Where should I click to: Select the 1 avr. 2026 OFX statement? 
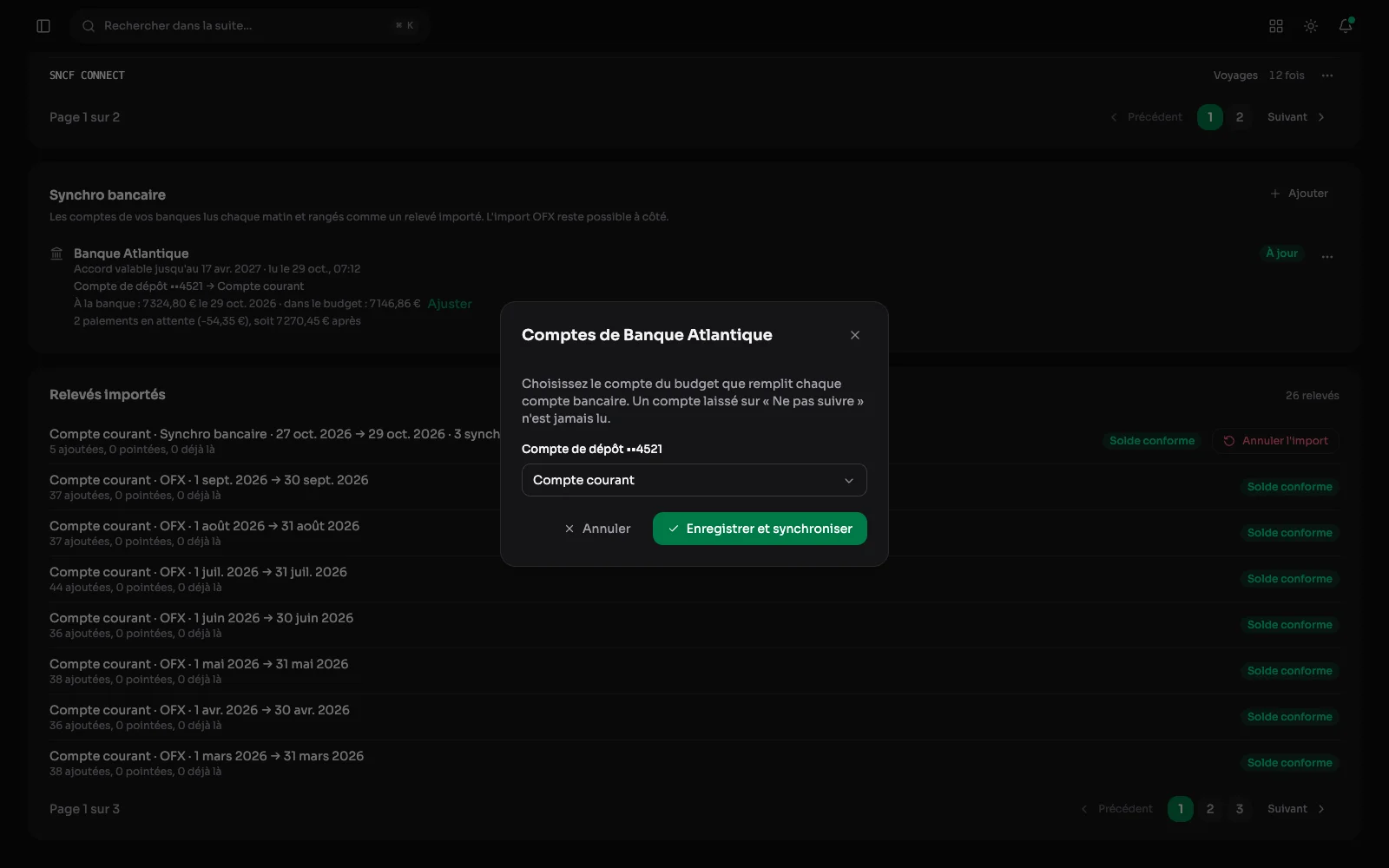click(x=694, y=717)
